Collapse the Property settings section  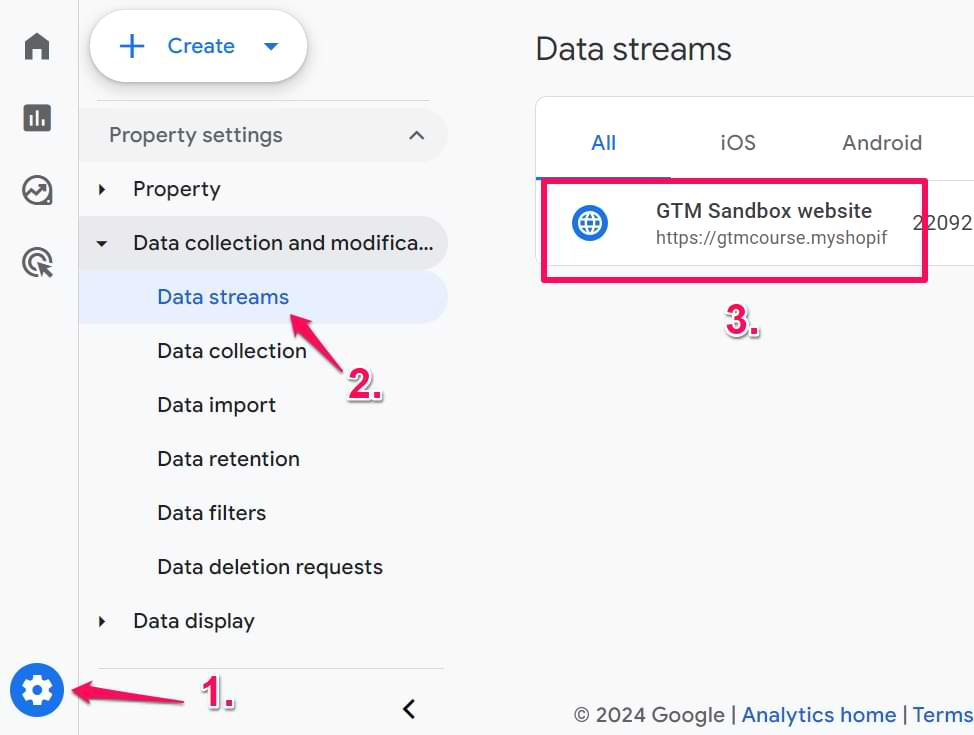tap(417, 135)
